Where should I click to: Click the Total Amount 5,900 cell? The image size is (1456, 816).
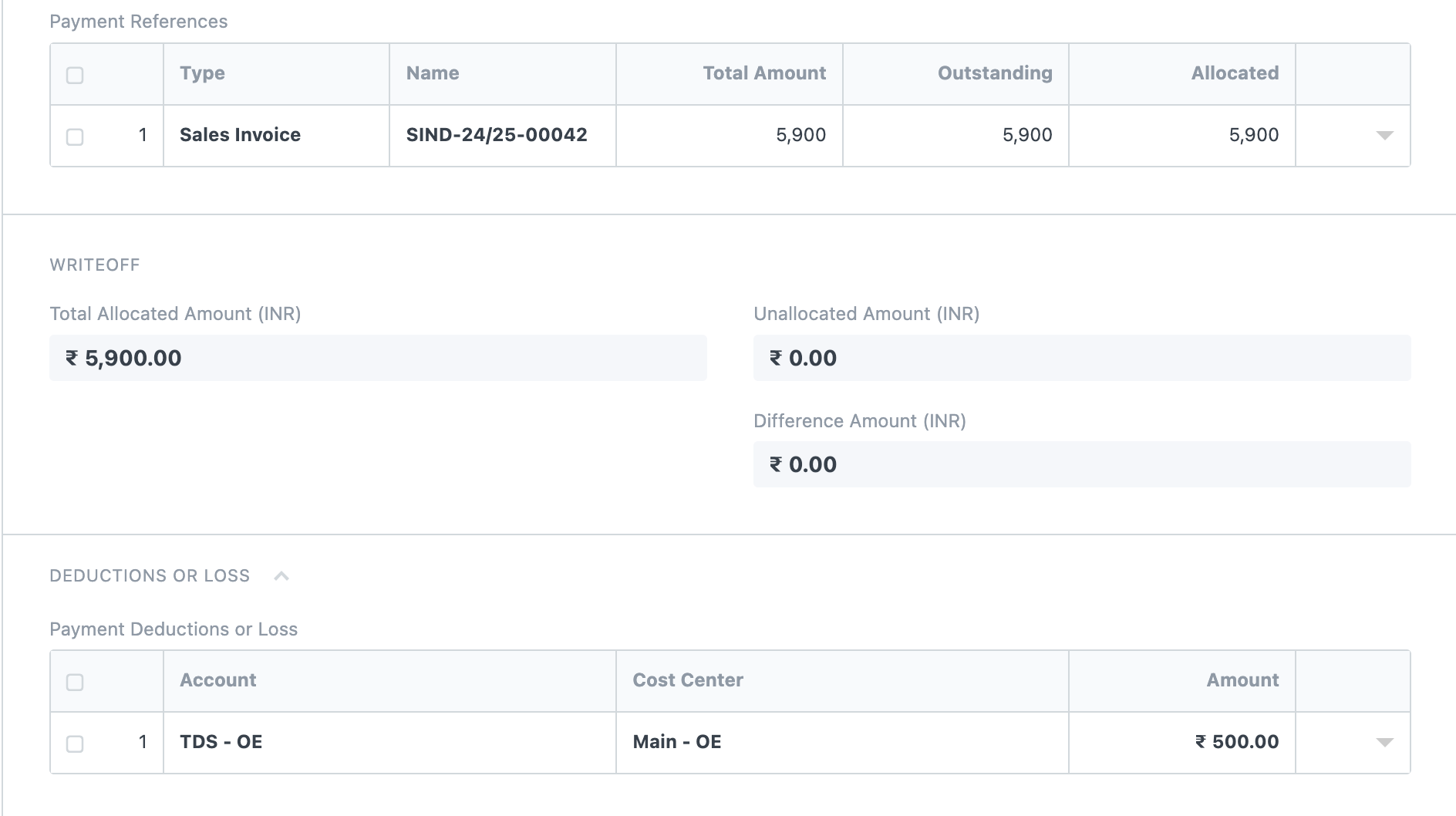coord(729,135)
